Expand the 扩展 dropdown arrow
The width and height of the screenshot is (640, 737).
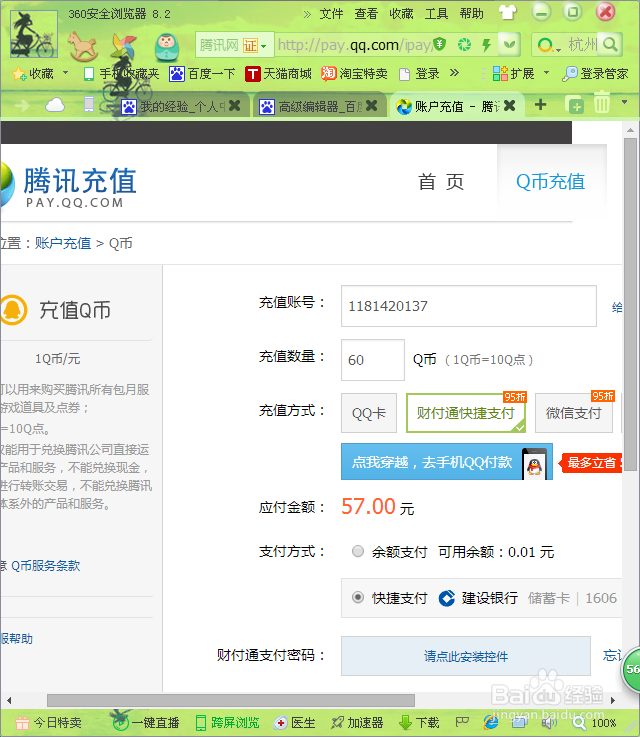(546, 73)
